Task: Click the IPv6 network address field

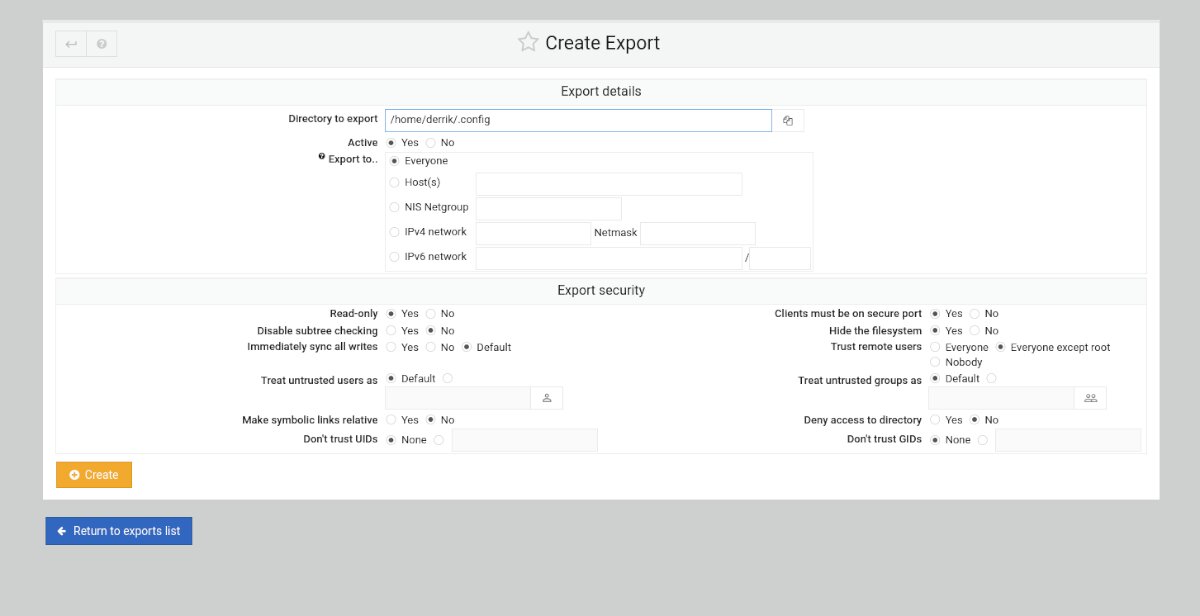Action: click(x=609, y=258)
